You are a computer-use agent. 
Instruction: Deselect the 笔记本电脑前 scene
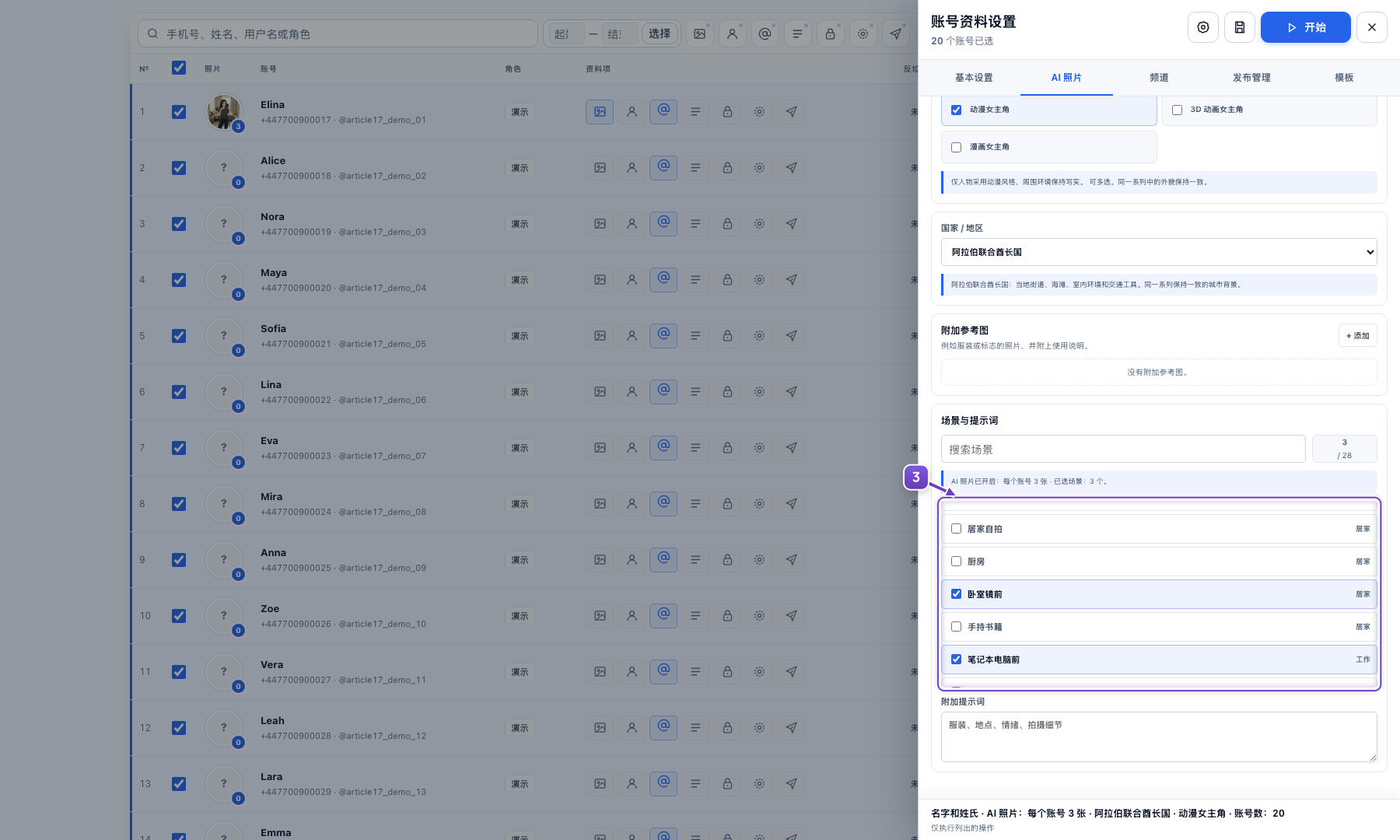(957, 660)
